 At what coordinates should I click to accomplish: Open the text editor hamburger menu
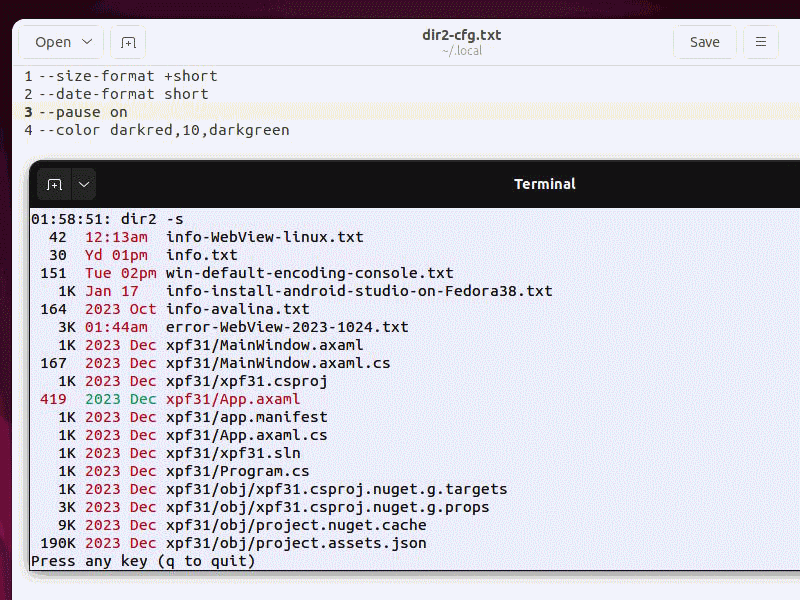(x=760, y=42)
